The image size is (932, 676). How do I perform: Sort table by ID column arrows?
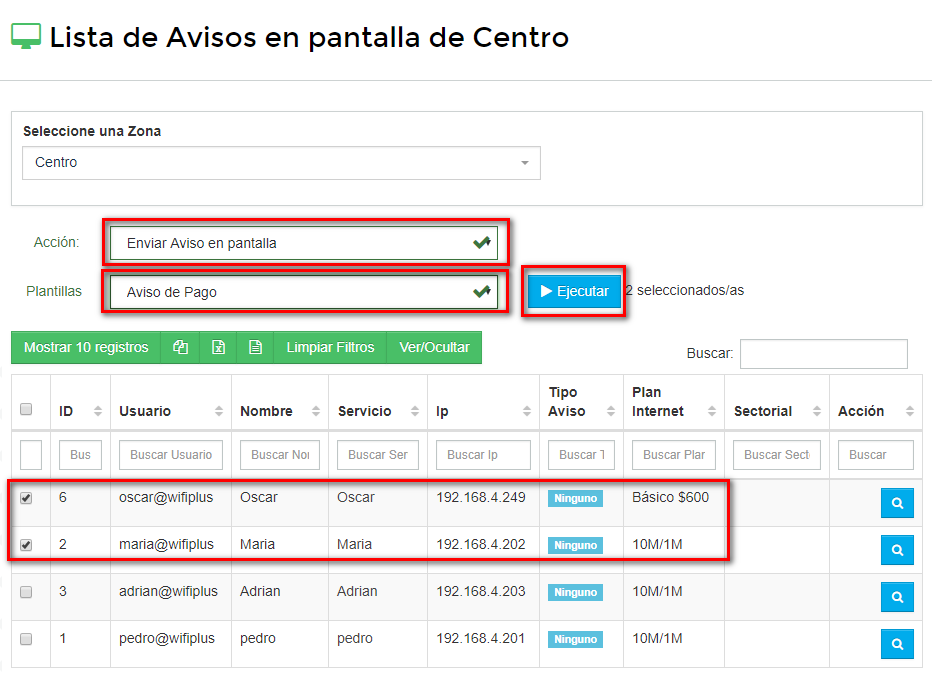[97, 411]
